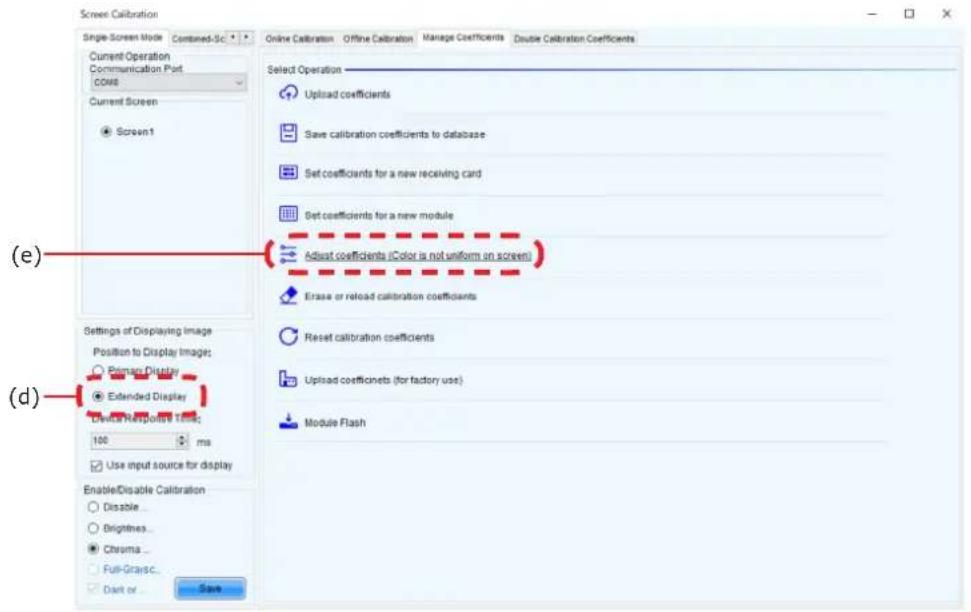Click the Module Flash download icon
The height and width of the screenshot is (612, 971).
(288, 422)
